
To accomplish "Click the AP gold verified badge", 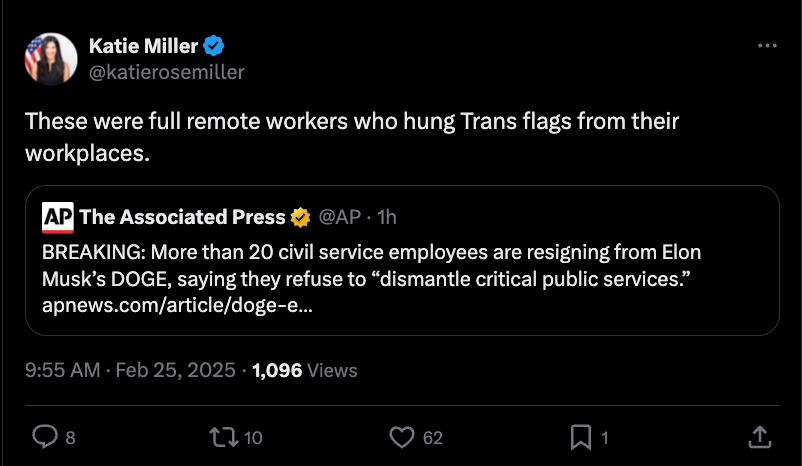I will (300, 217).
